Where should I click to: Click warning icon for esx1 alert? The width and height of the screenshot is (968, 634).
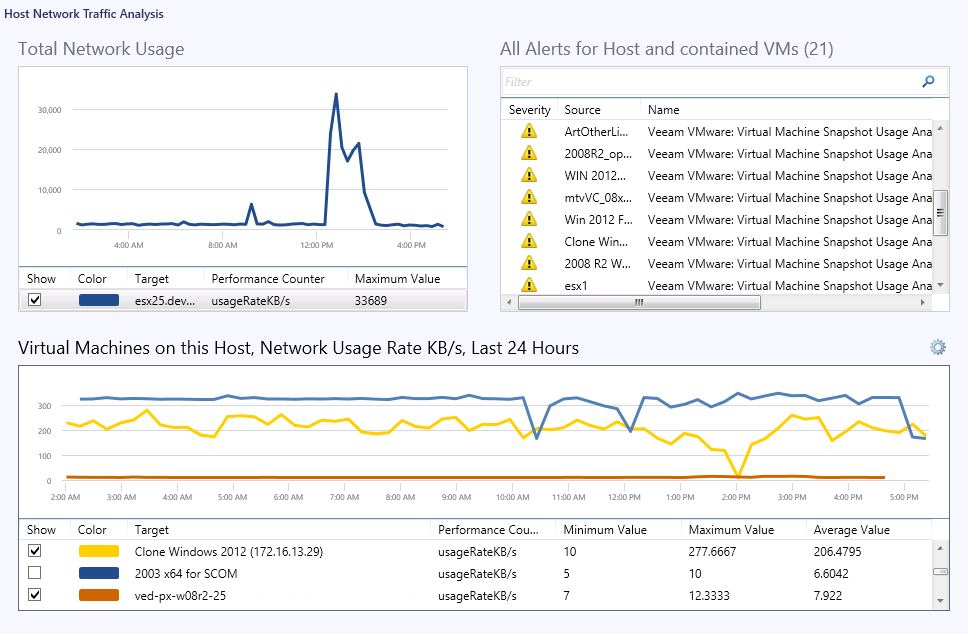click(529, 285)
